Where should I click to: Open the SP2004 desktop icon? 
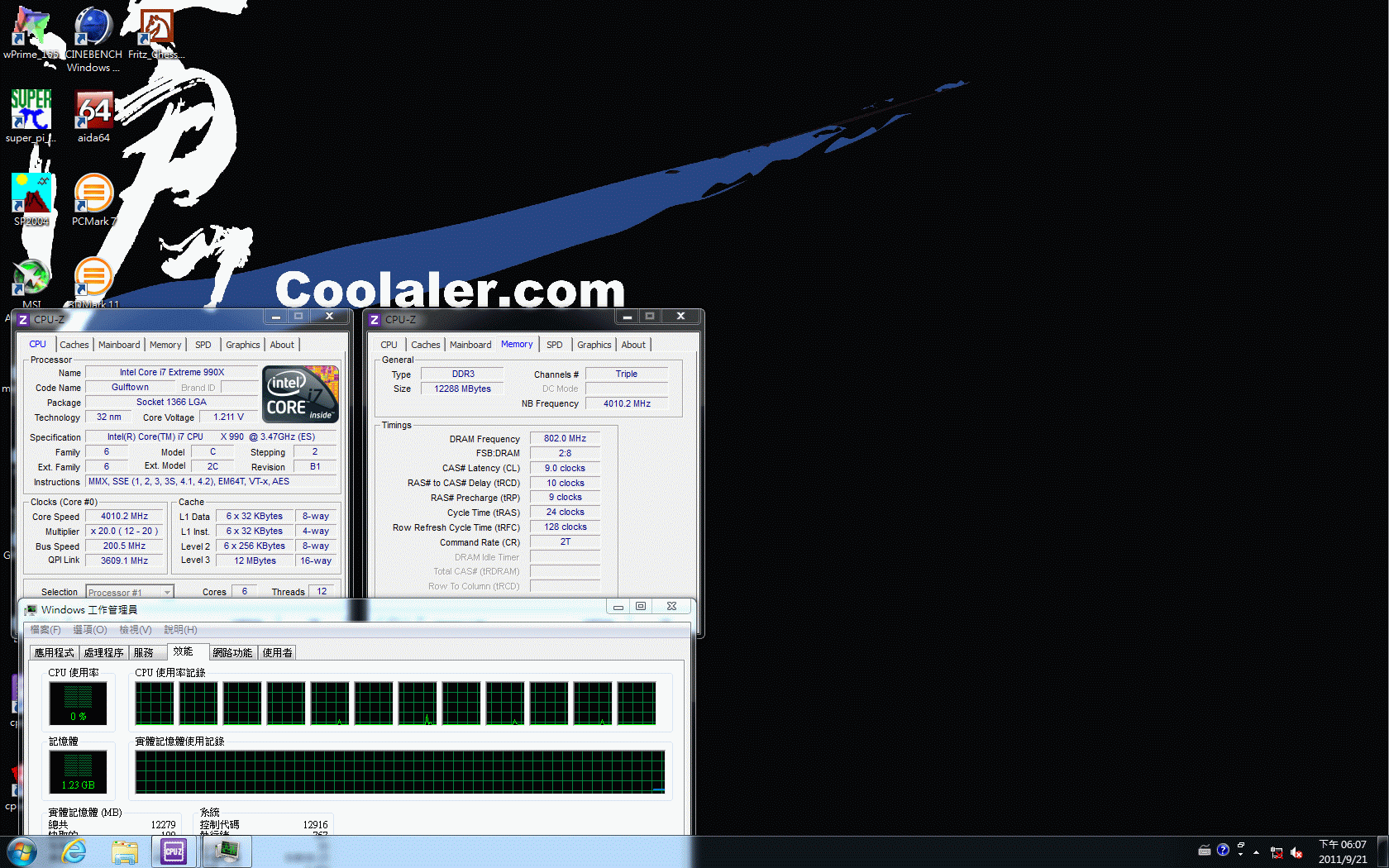31,199
